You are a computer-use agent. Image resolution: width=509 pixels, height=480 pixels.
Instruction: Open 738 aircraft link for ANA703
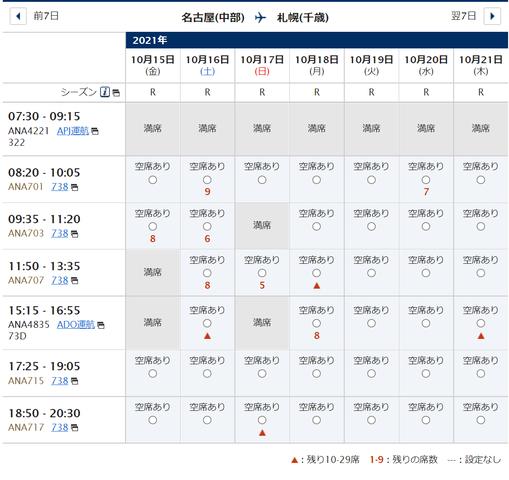pos(60,233)
